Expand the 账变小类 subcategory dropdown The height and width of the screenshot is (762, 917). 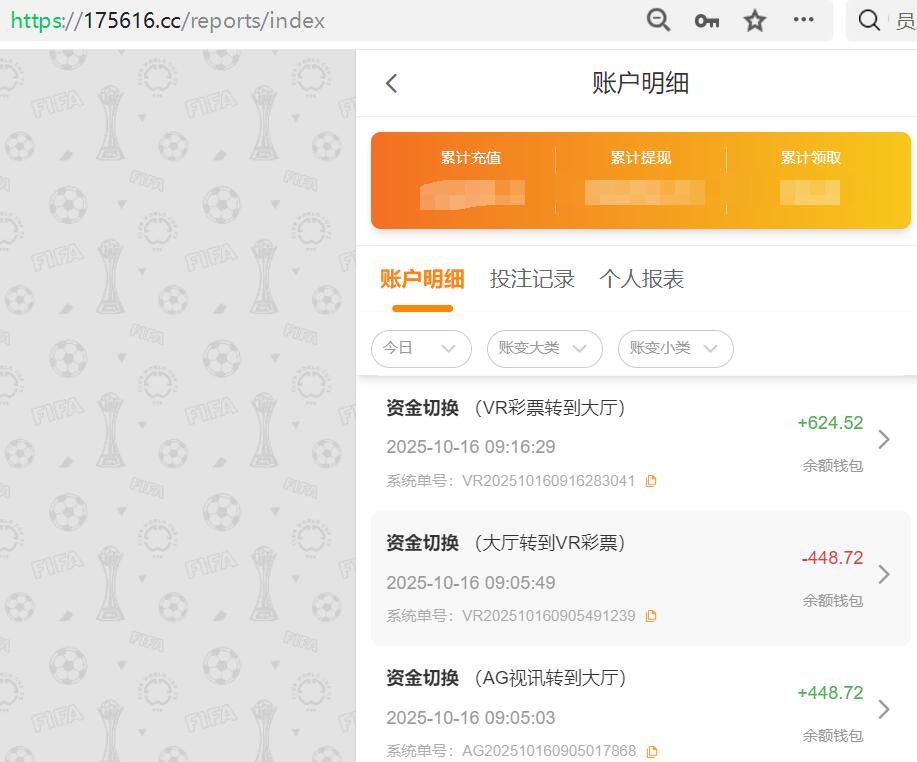click(x=675, y=348)
